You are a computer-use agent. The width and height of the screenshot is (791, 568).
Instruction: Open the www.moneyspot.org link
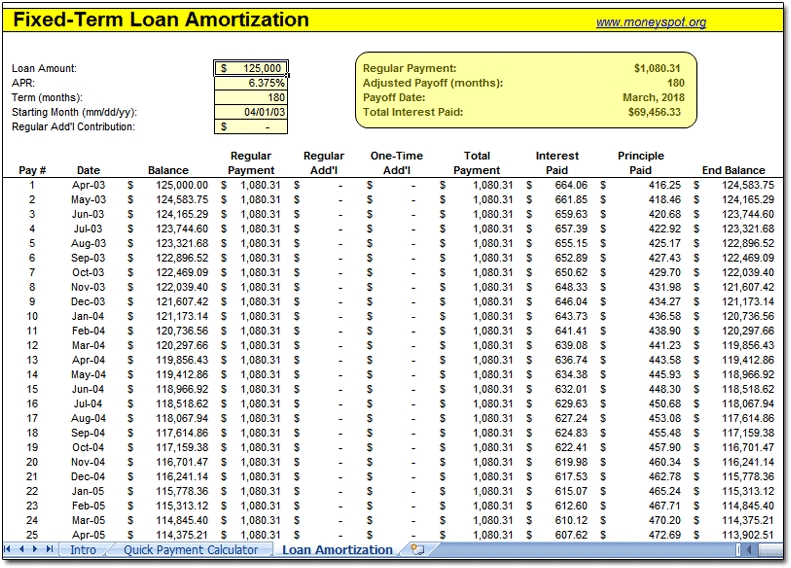pos(650,22)
